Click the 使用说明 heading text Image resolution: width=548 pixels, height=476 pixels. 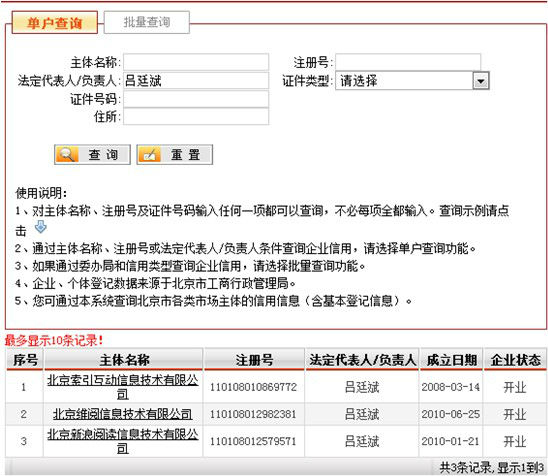tap(41, 193)
